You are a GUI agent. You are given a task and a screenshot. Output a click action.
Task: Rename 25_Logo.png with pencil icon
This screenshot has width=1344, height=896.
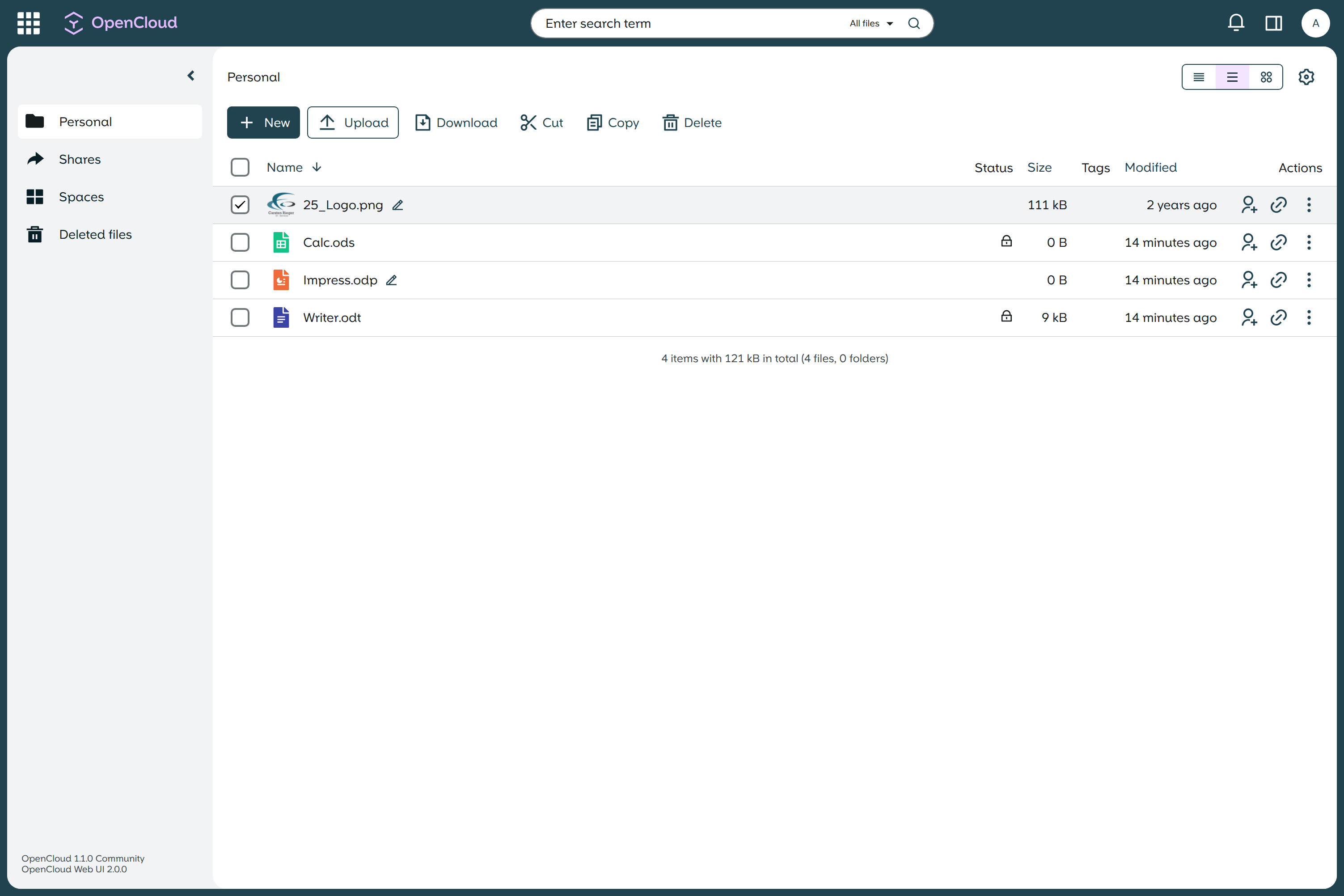[x=398, y=205]
